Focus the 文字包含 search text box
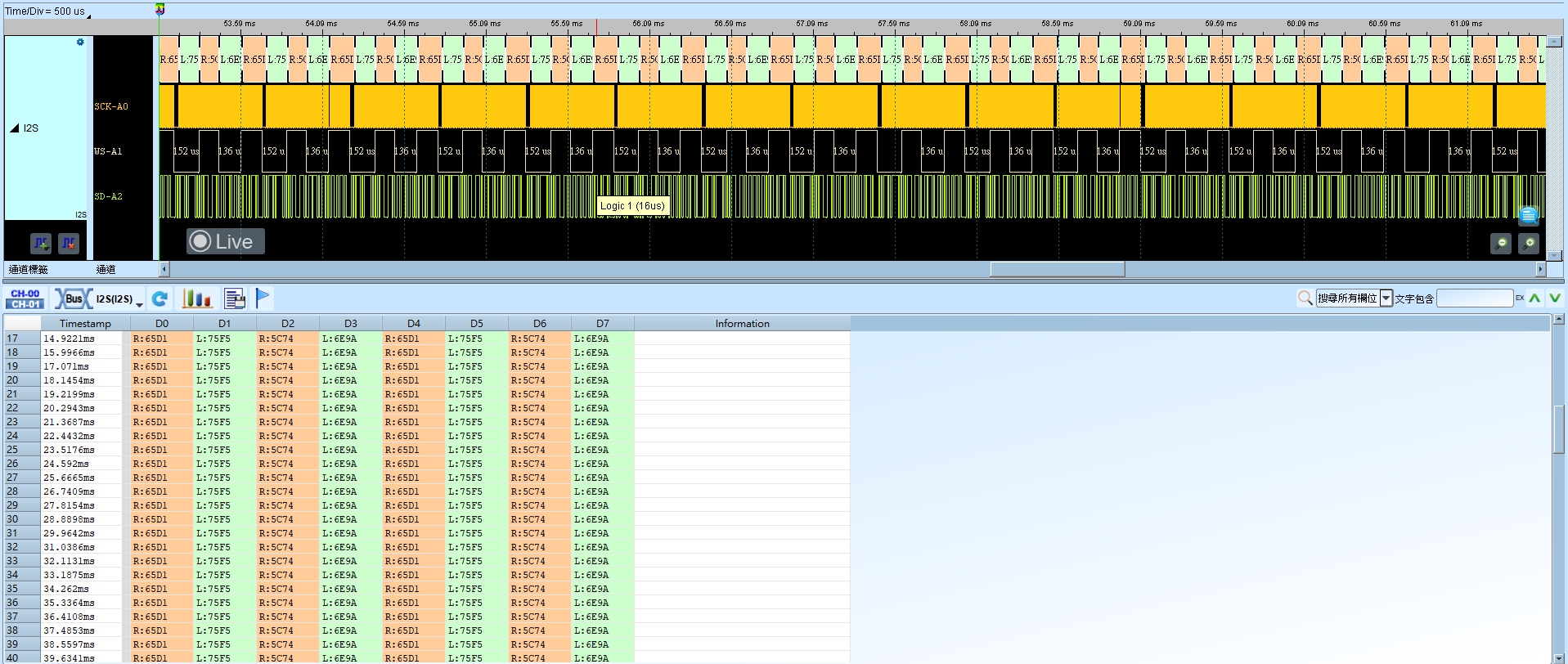Viewport: 1568px width, 664px height. click(1475, 298)
